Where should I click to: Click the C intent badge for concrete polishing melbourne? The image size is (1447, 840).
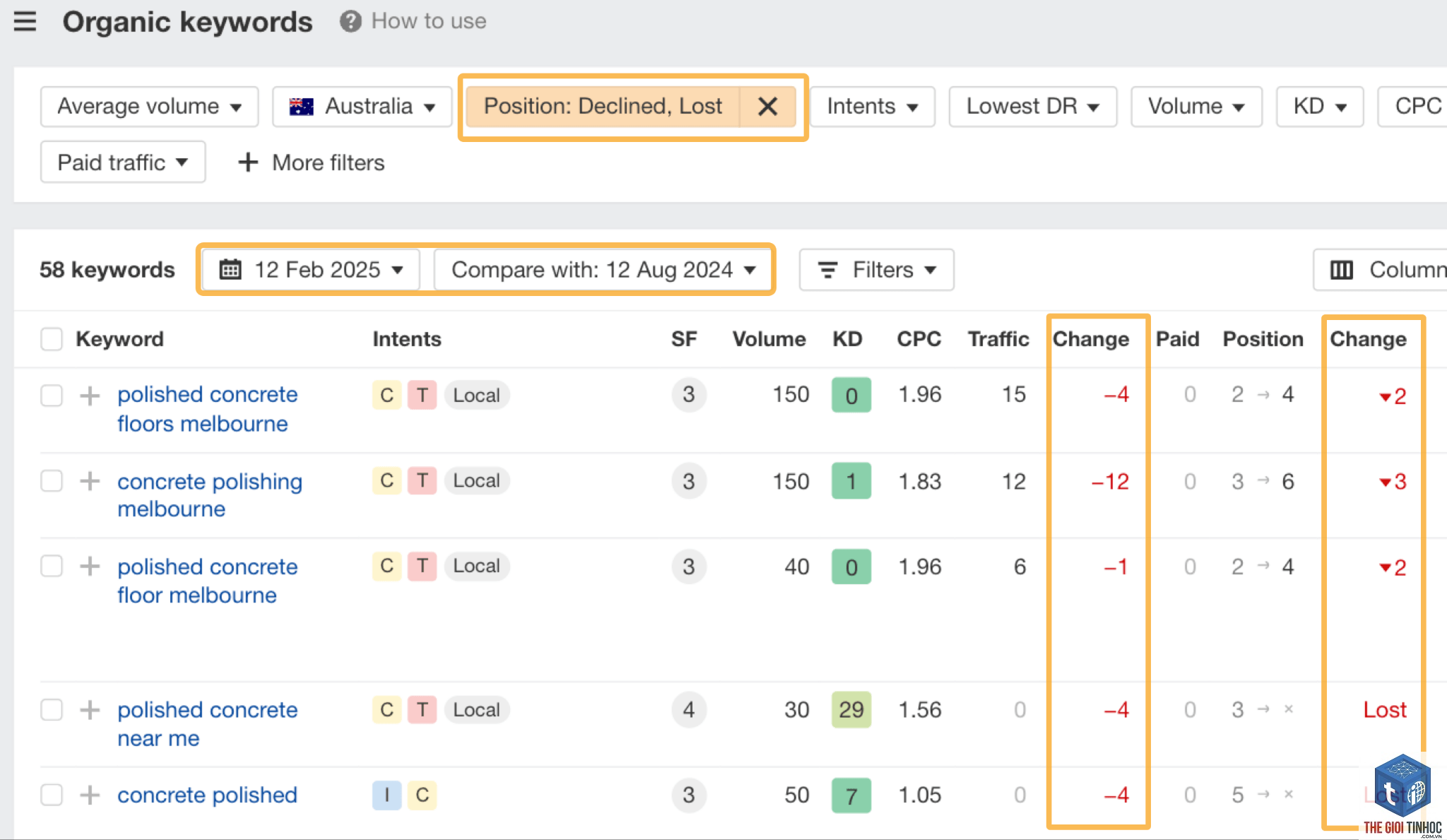coord(386,480)
